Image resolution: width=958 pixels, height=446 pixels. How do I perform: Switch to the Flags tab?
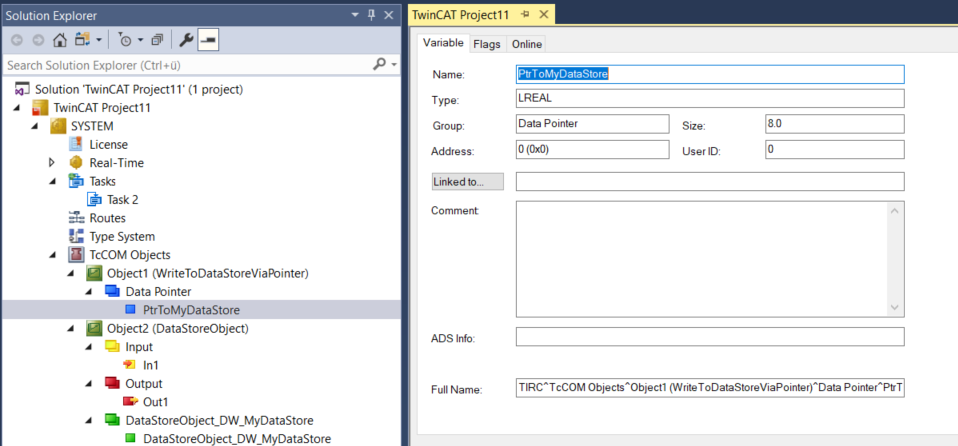click(487, 44)
